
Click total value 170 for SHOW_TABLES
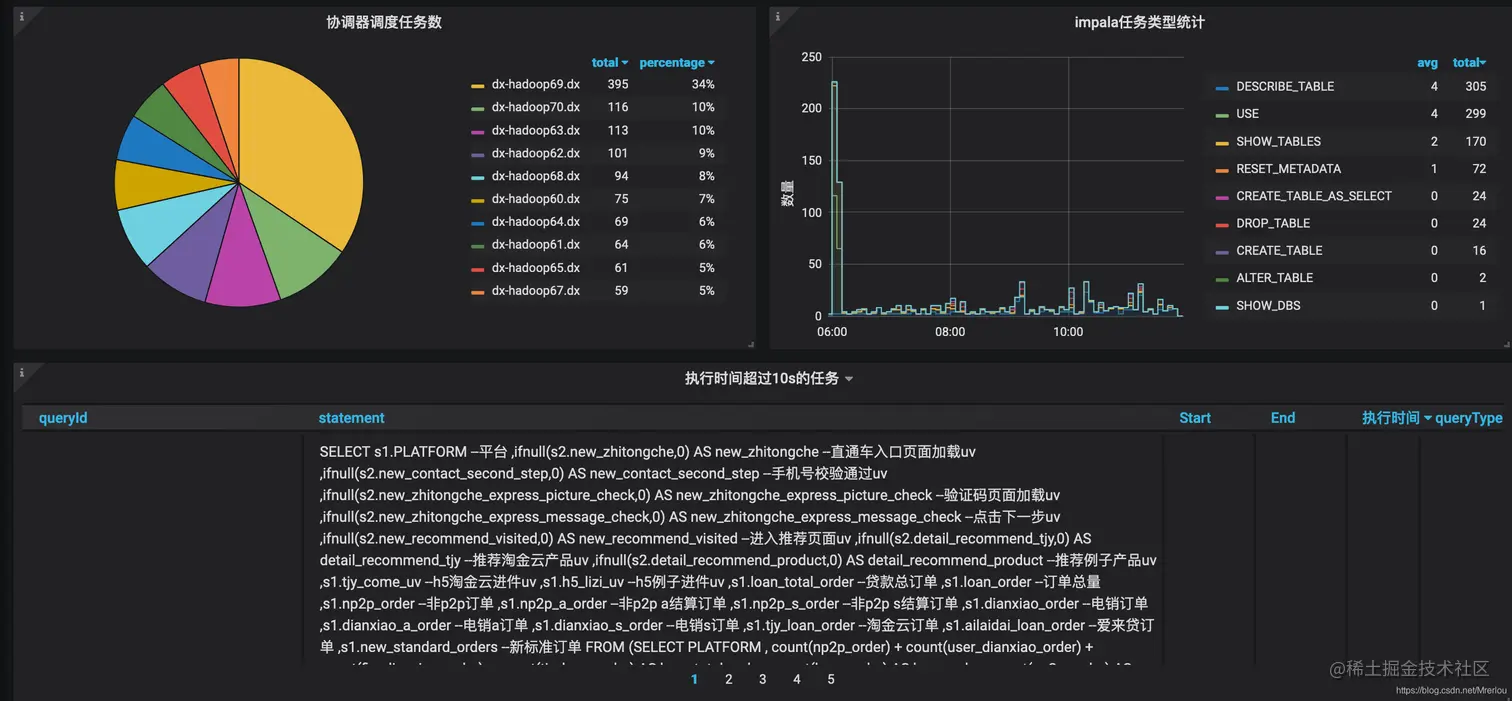pyautogui.click(x=1476, y=142)
